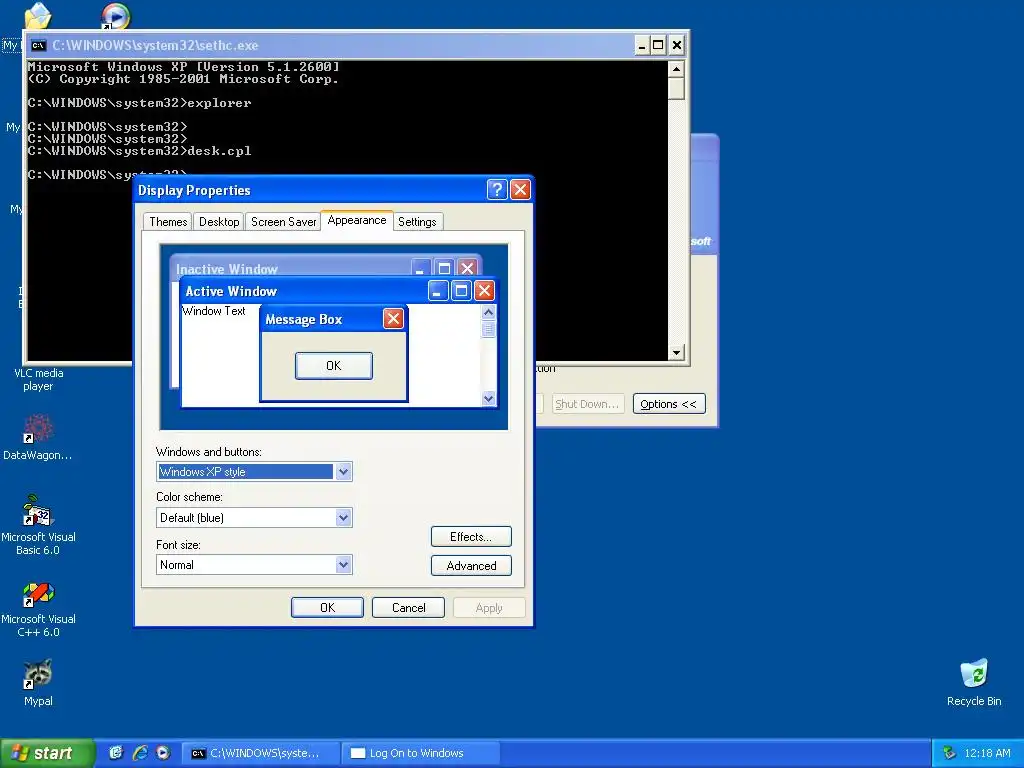Expand the Color scheme dropdown
The image size is (1024, 768).
click(x=344, y=518)
